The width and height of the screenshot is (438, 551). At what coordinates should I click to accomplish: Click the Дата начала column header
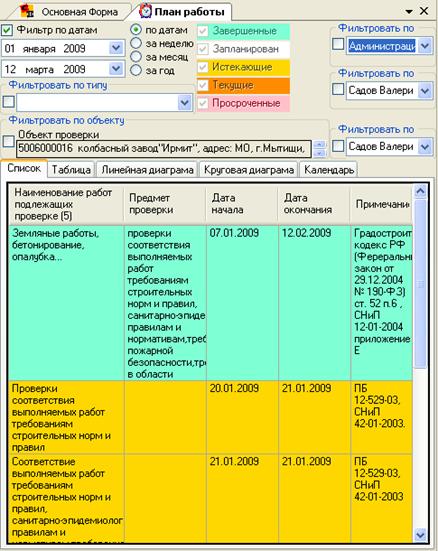(x=242, y=204)
